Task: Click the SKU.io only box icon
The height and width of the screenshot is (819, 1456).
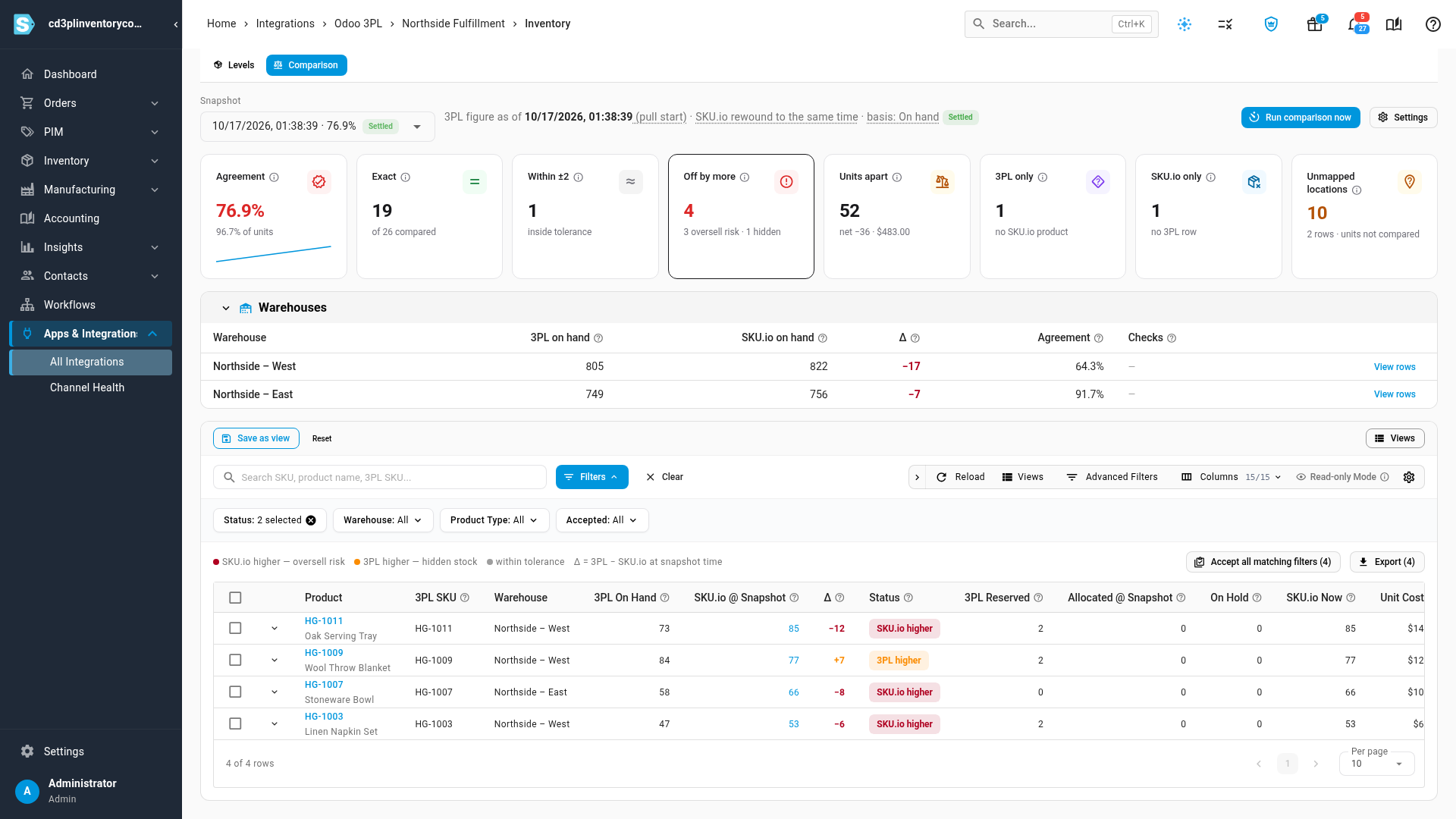Action: point(1254,182)
